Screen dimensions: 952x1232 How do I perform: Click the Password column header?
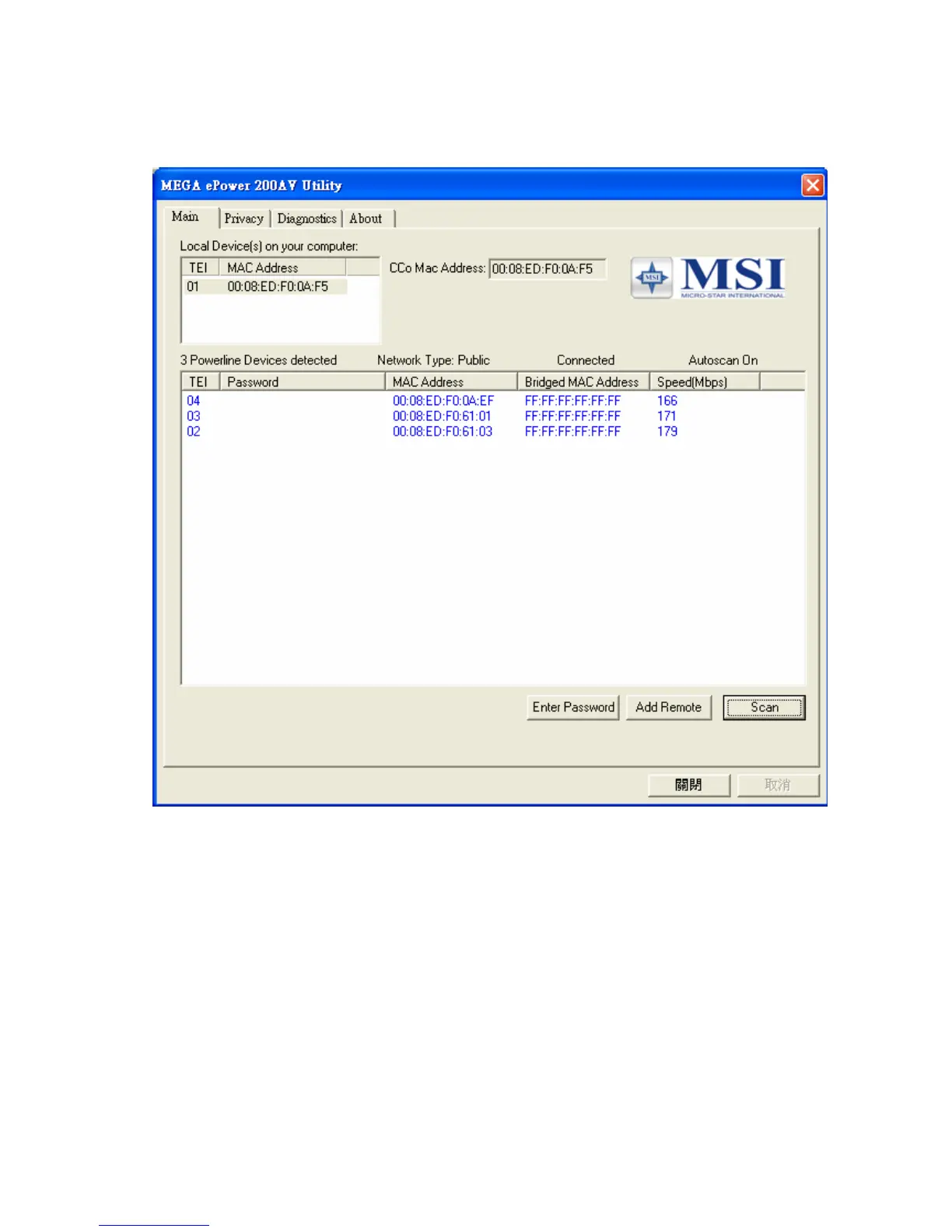pos(303,382)
